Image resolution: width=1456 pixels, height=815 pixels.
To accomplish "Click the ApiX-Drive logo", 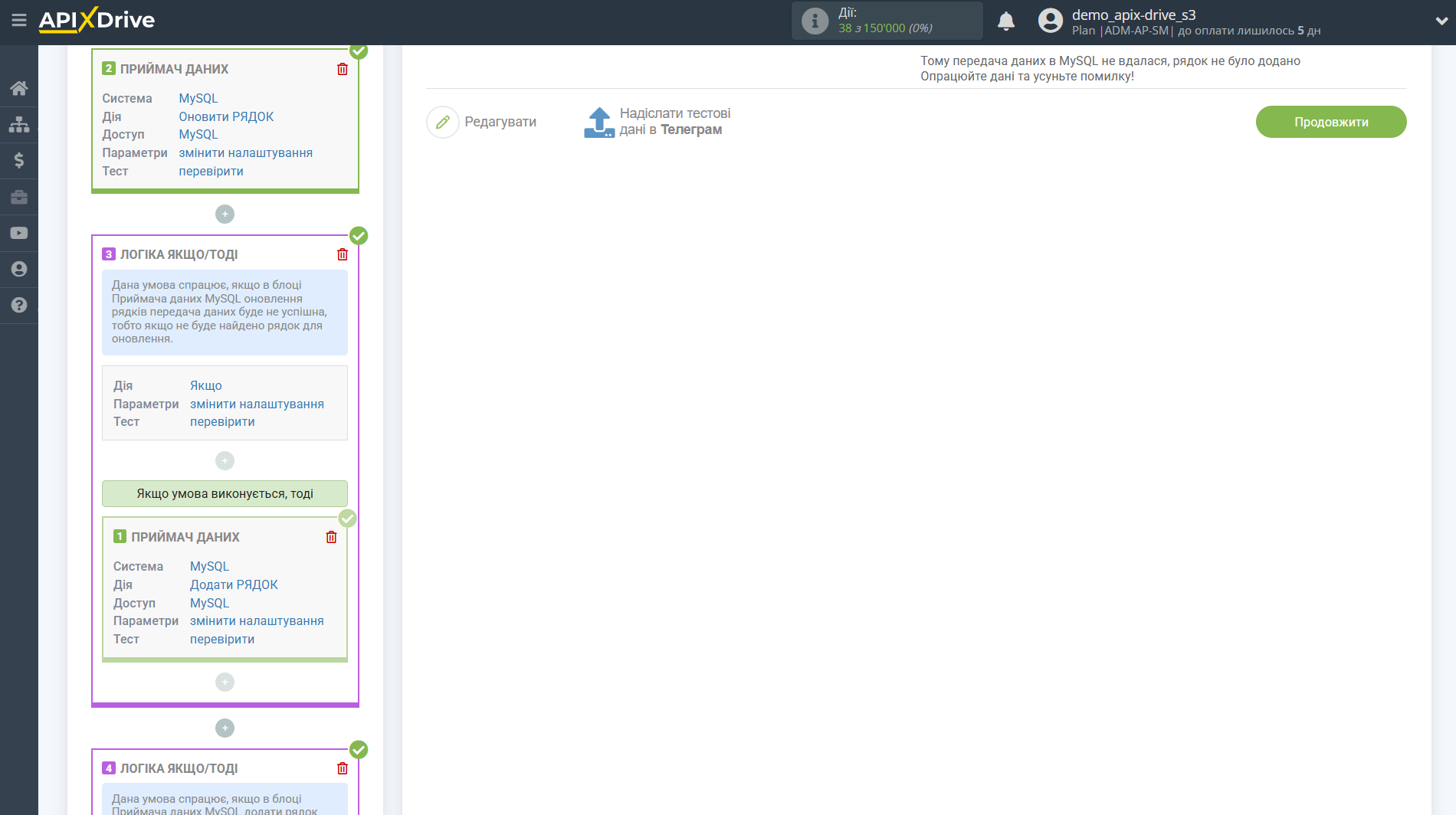I will click(x=97, y=20).
